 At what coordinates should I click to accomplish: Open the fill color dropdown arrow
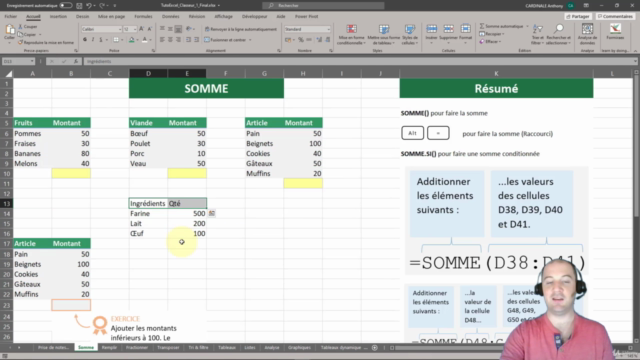(137, 40)
